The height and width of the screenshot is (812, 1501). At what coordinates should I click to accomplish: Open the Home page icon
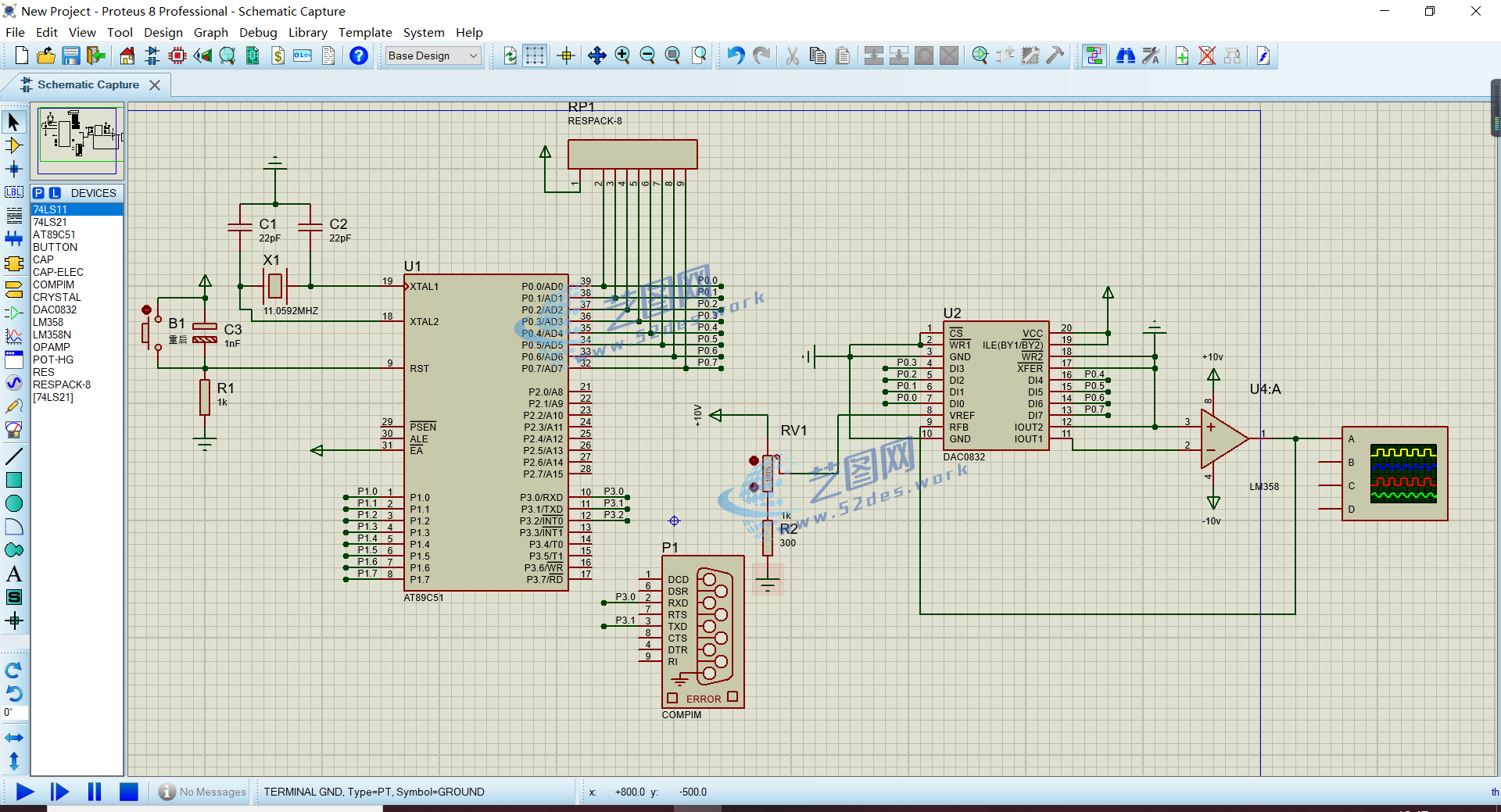pyautogui.click(x=127, y=55)
